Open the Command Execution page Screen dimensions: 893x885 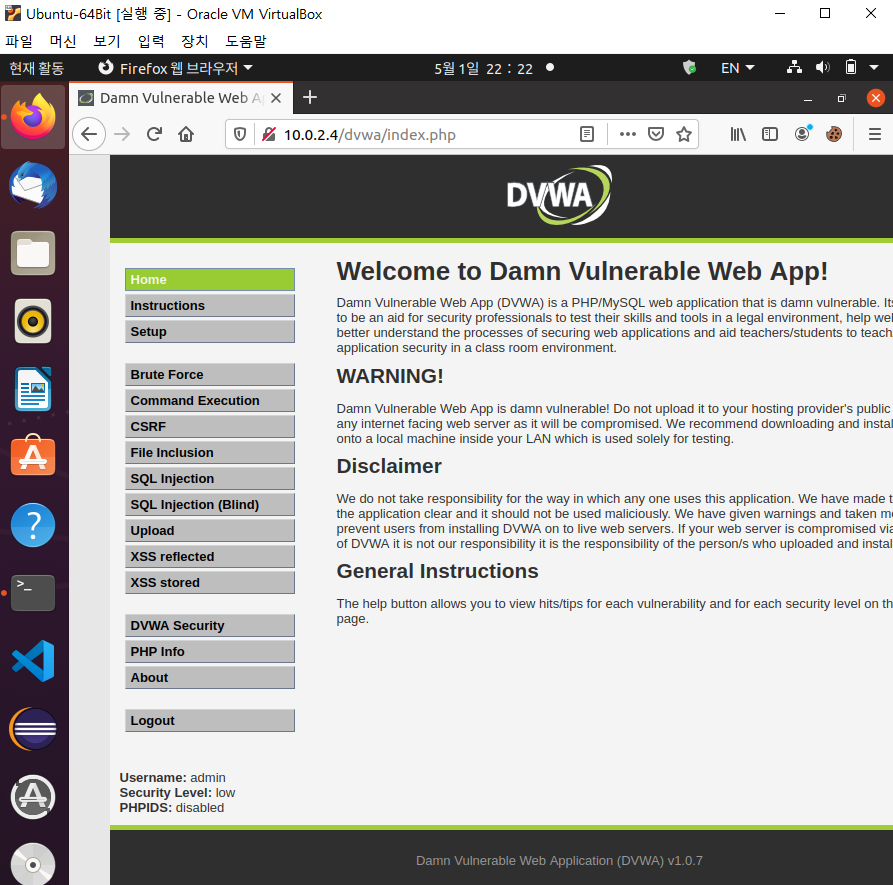point(210,401)
